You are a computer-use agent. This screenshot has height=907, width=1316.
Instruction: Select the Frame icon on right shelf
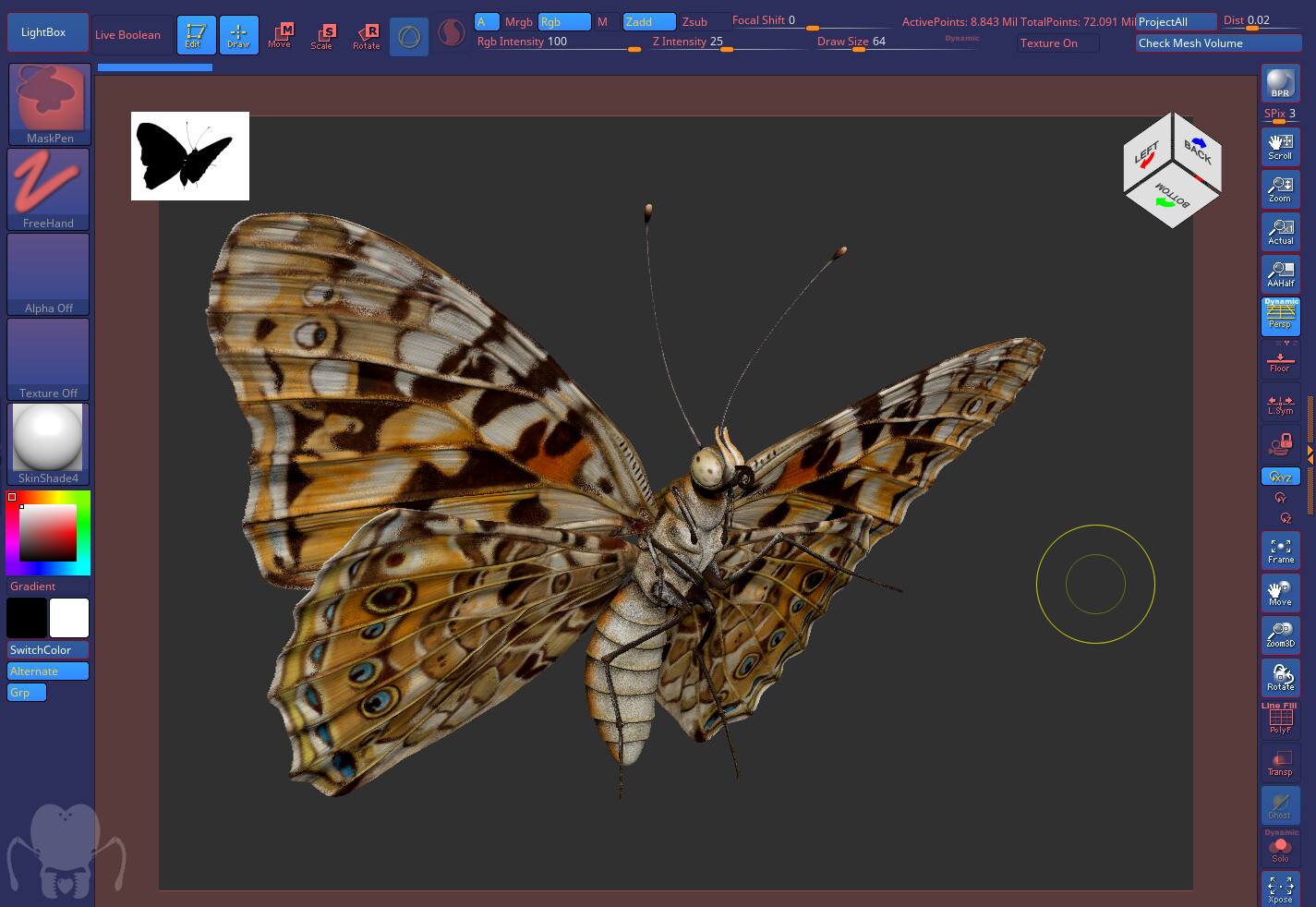(x=1280, y=550)
